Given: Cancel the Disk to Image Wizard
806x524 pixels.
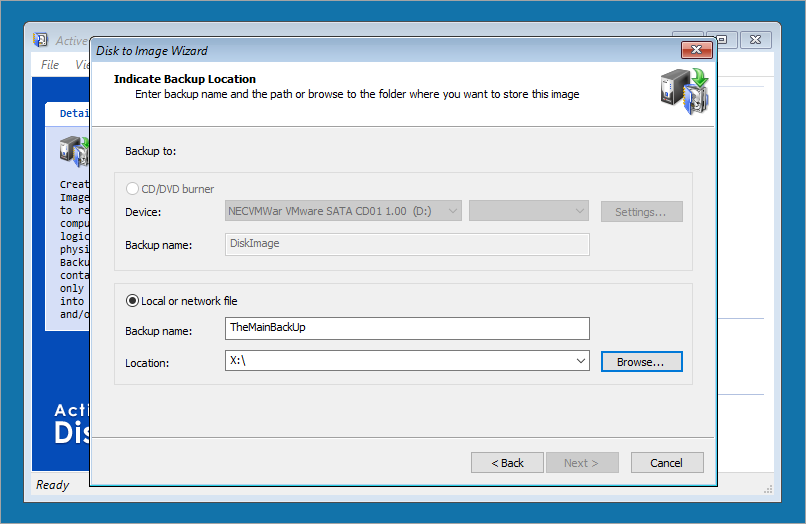Looking at the screenshot, I should (667, 463).
